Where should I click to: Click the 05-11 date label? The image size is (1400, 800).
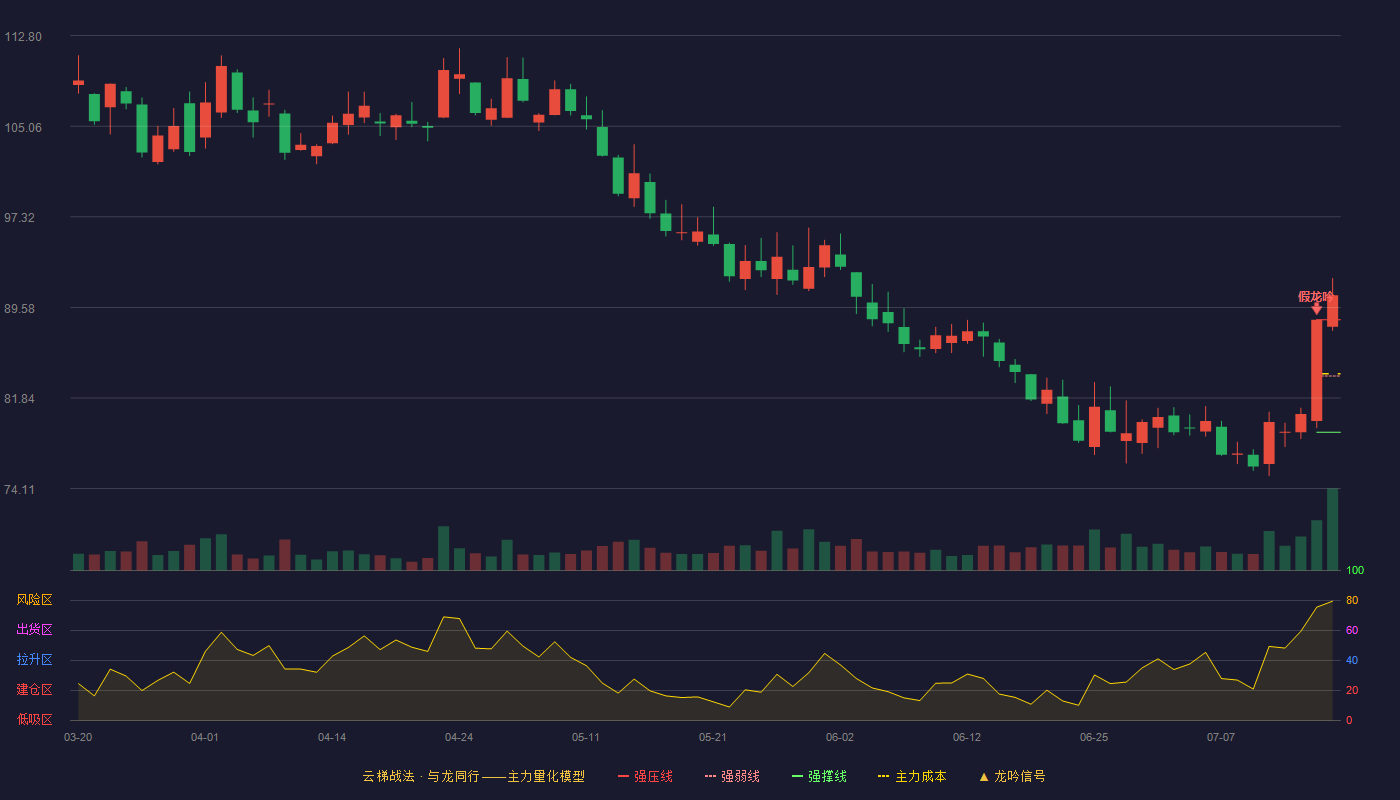[586, 737]
